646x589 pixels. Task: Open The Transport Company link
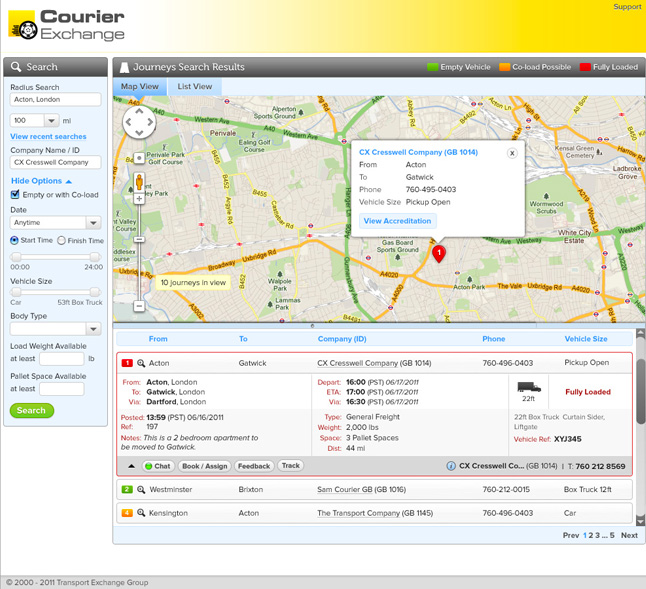tap(358, 513)
